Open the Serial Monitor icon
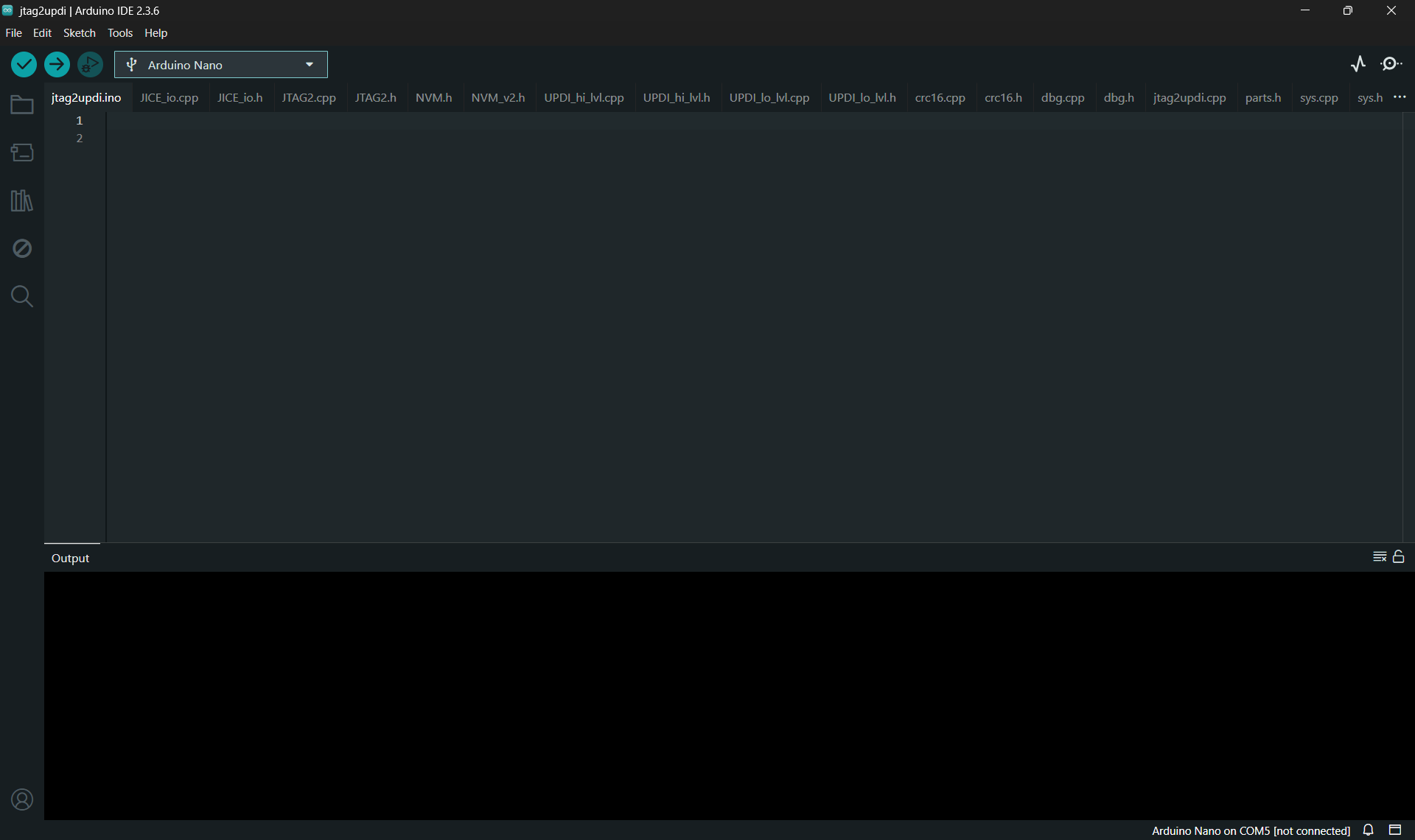Screen dimensions: 1415x840 pyautogui.click(x=1391, y=64)
